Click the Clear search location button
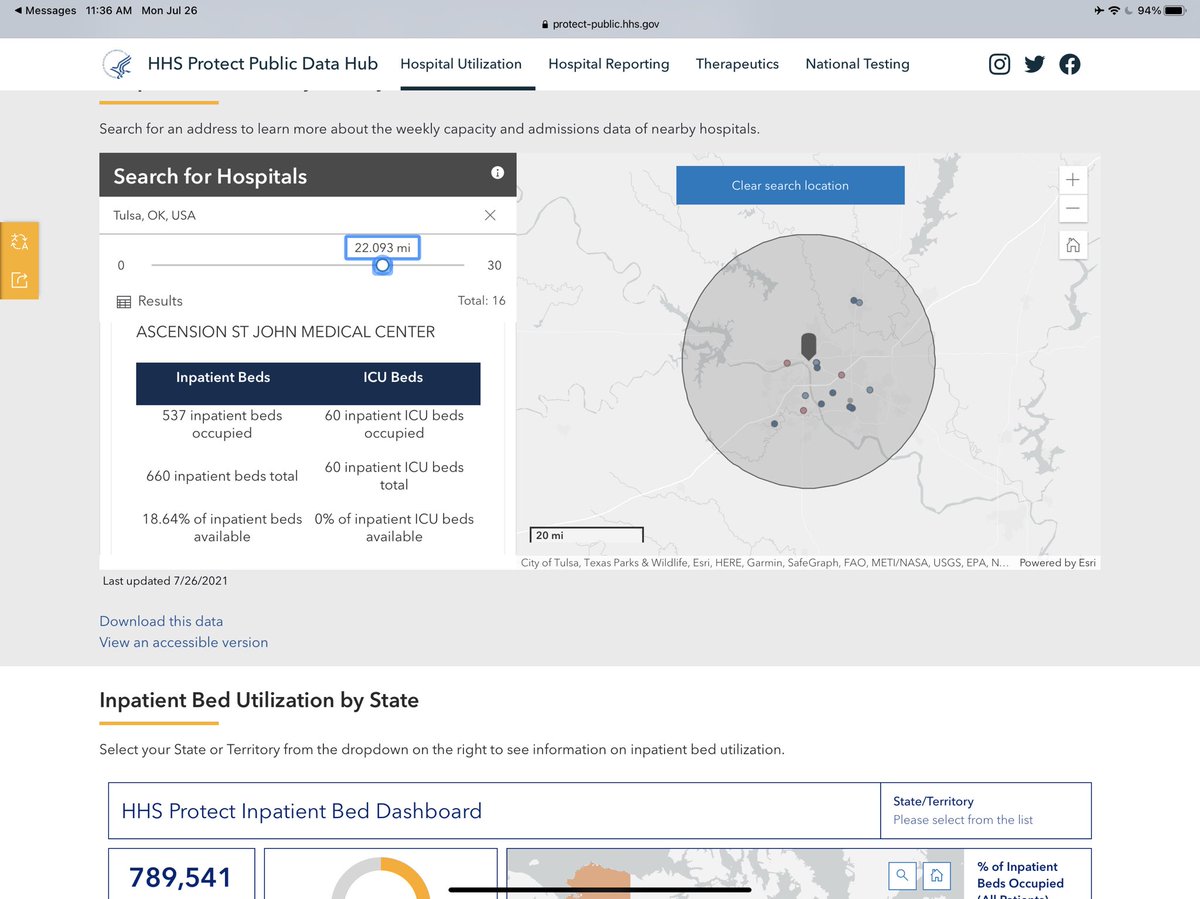 click(x=790, y=185)
